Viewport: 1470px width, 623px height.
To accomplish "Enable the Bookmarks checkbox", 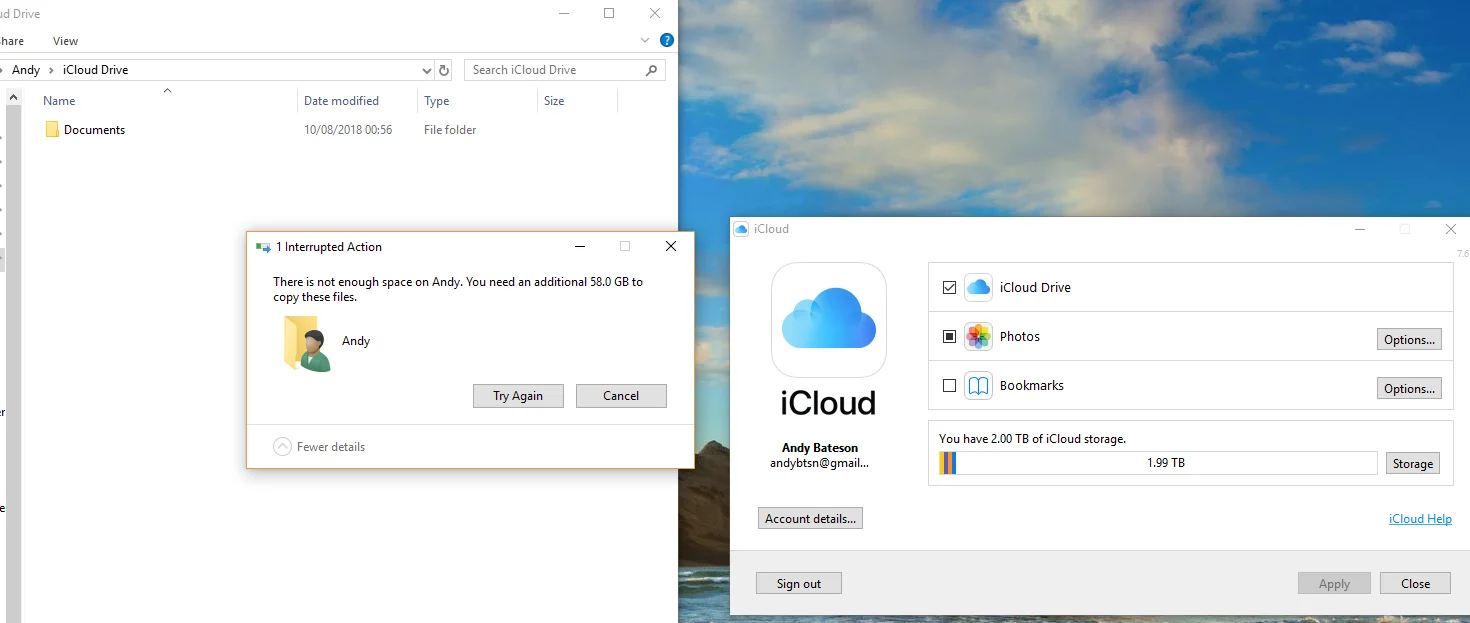I will click(949, 386).
